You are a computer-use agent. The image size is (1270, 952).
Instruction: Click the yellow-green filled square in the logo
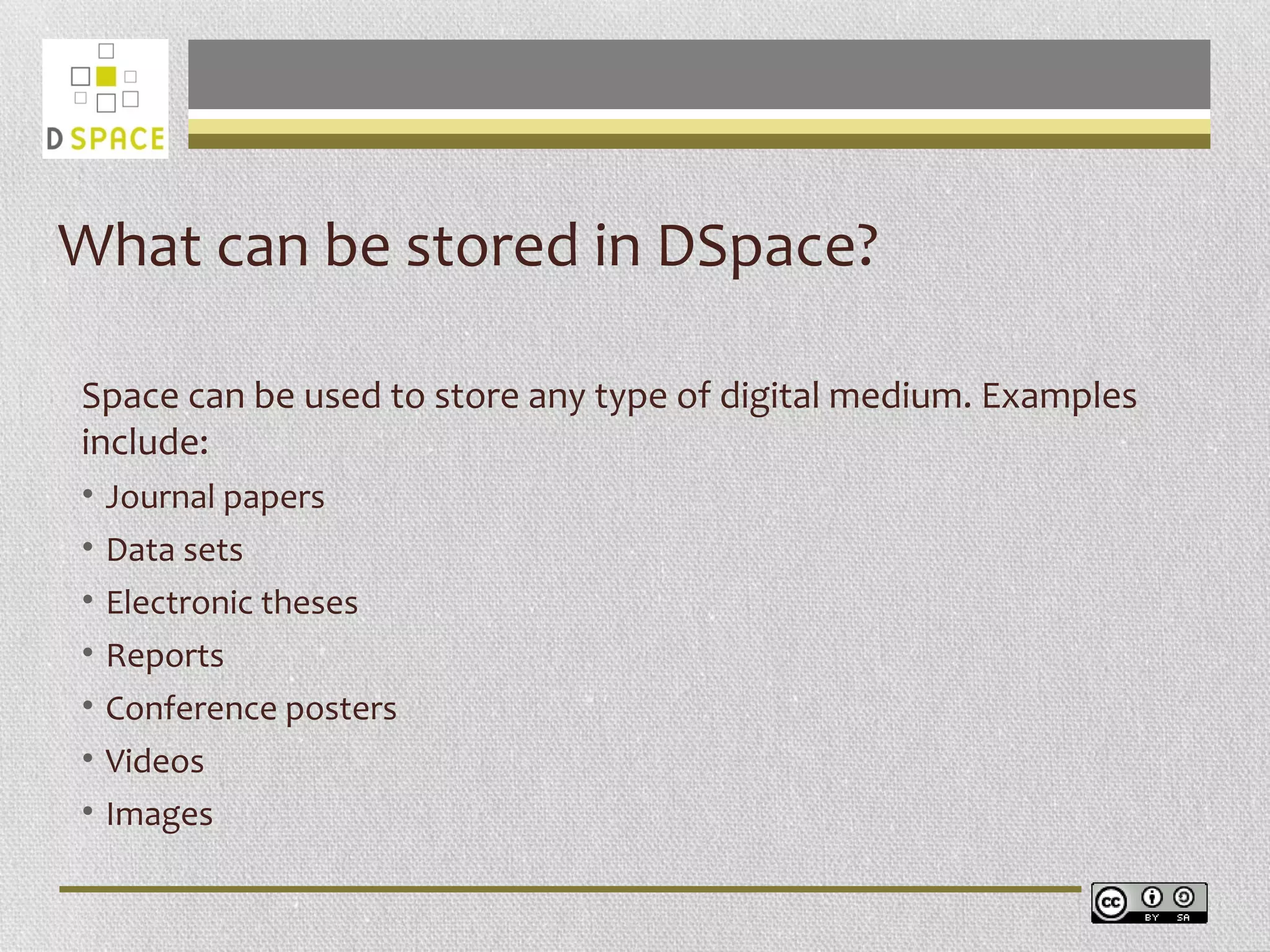click(106, 76)
